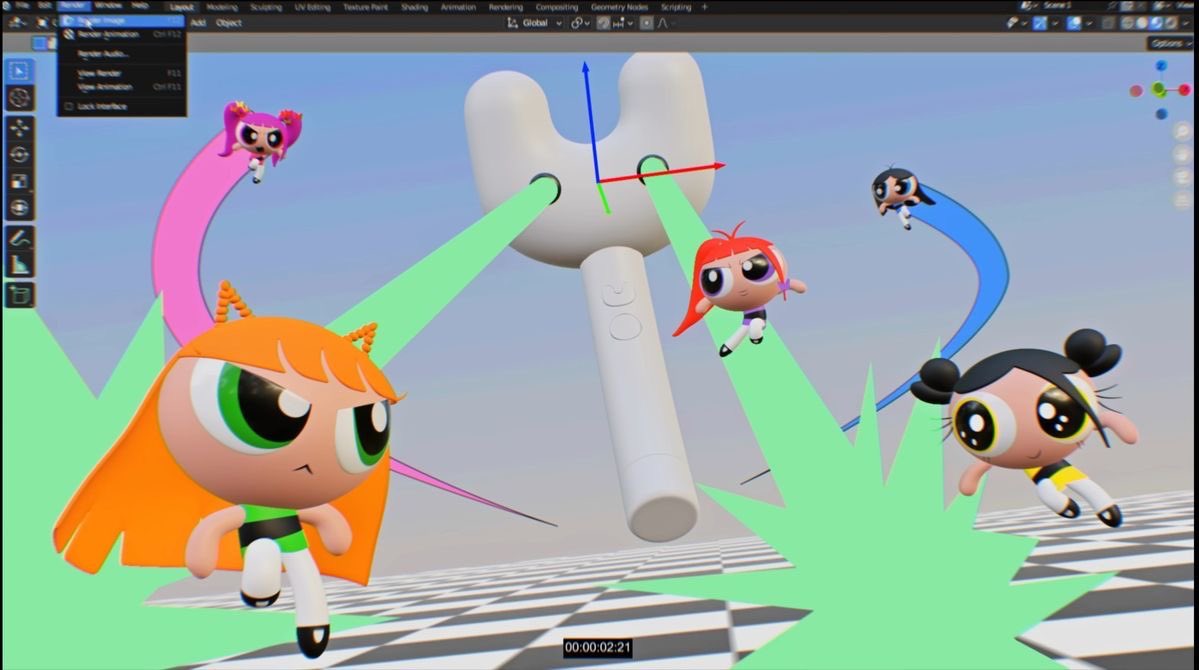Click the selectability and visibility filter icon

pos(1012,23)
